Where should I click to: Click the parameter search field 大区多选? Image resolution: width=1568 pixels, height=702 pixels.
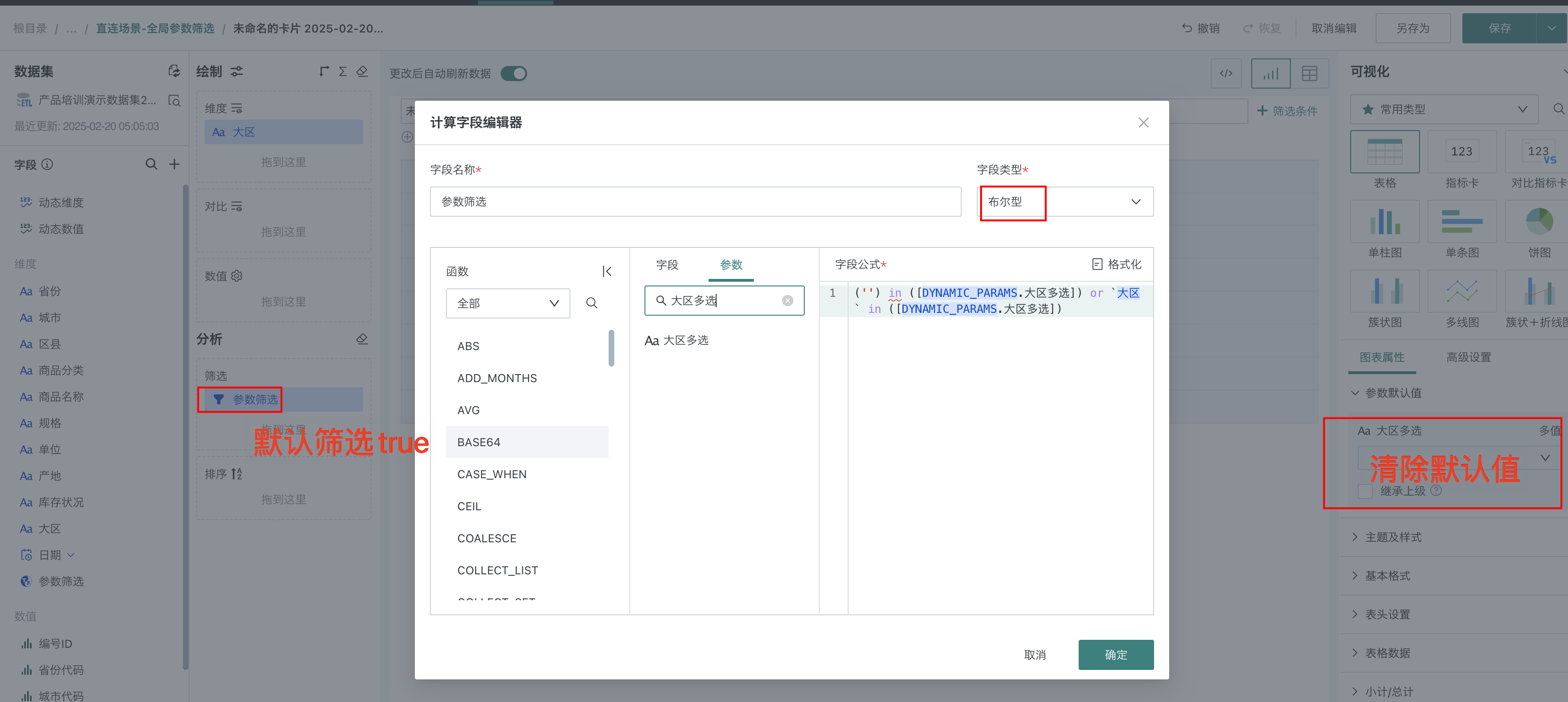(x=724, y=301)
